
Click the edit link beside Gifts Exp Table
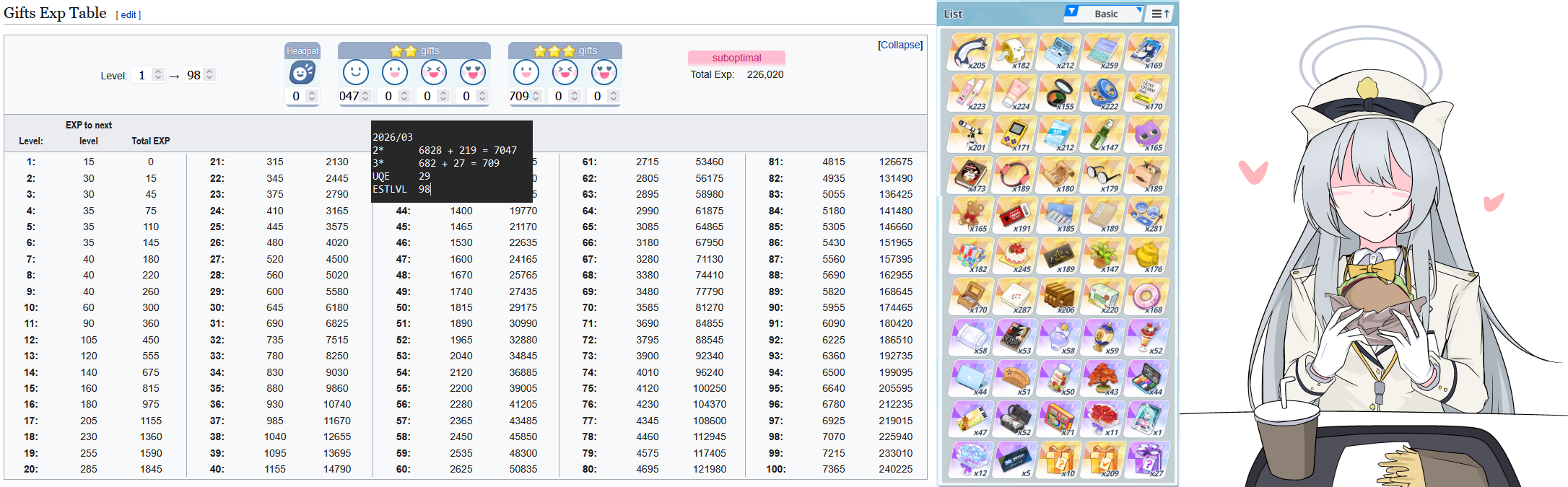tap(129, 15)
